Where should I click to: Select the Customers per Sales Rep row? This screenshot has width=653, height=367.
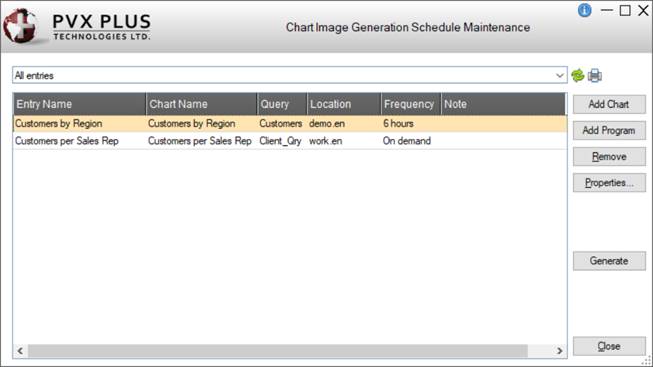tap(290, 141)
